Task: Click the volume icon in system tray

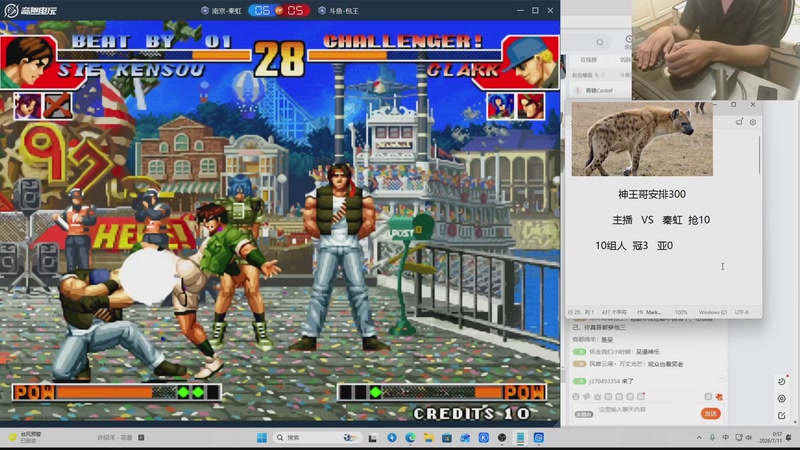Action: pyautogui.click(x=748, y=438)
